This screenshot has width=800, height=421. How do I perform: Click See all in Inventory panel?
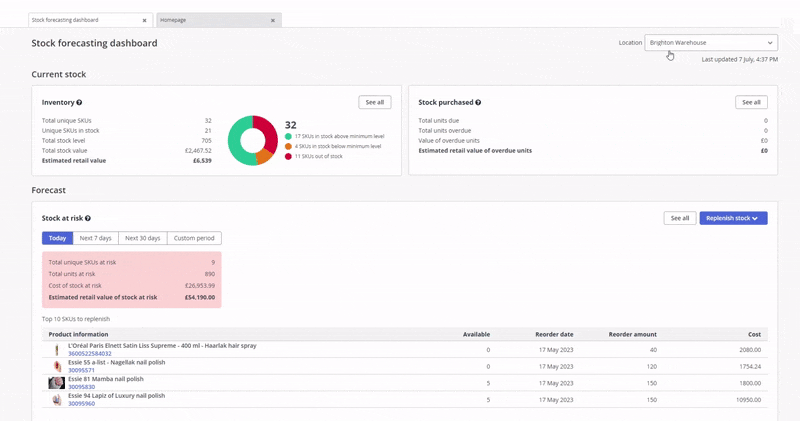point(375,102)
